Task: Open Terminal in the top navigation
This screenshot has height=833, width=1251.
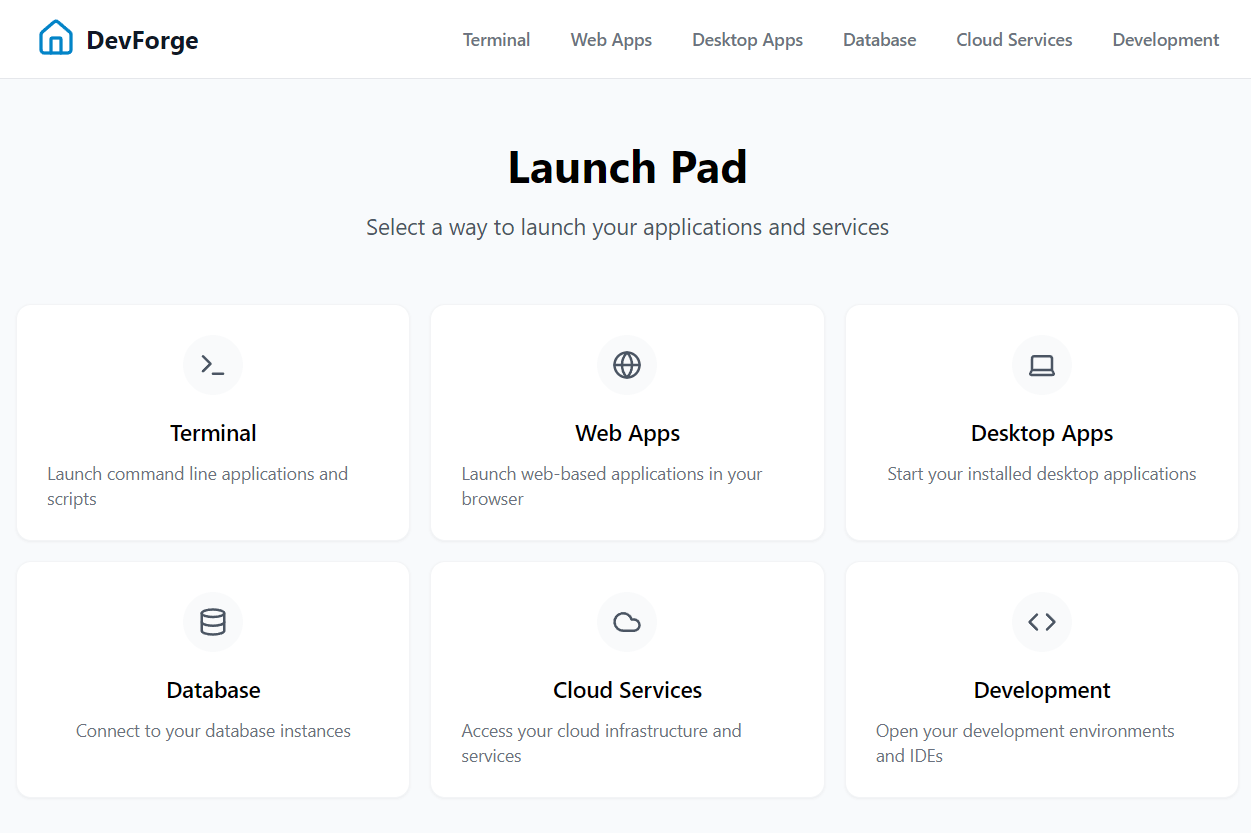Action: click(x=497, y=40)
